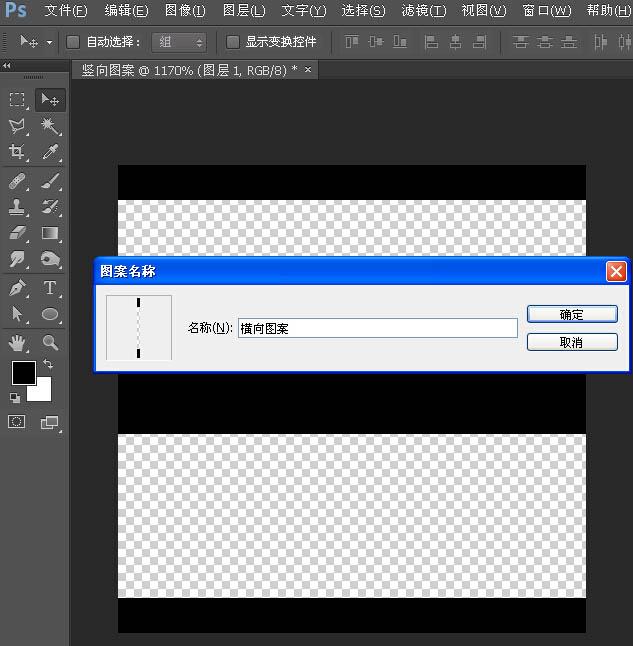Select the Eraser tool
Viewport: 633px width, 646px height.
click(17, 233)
